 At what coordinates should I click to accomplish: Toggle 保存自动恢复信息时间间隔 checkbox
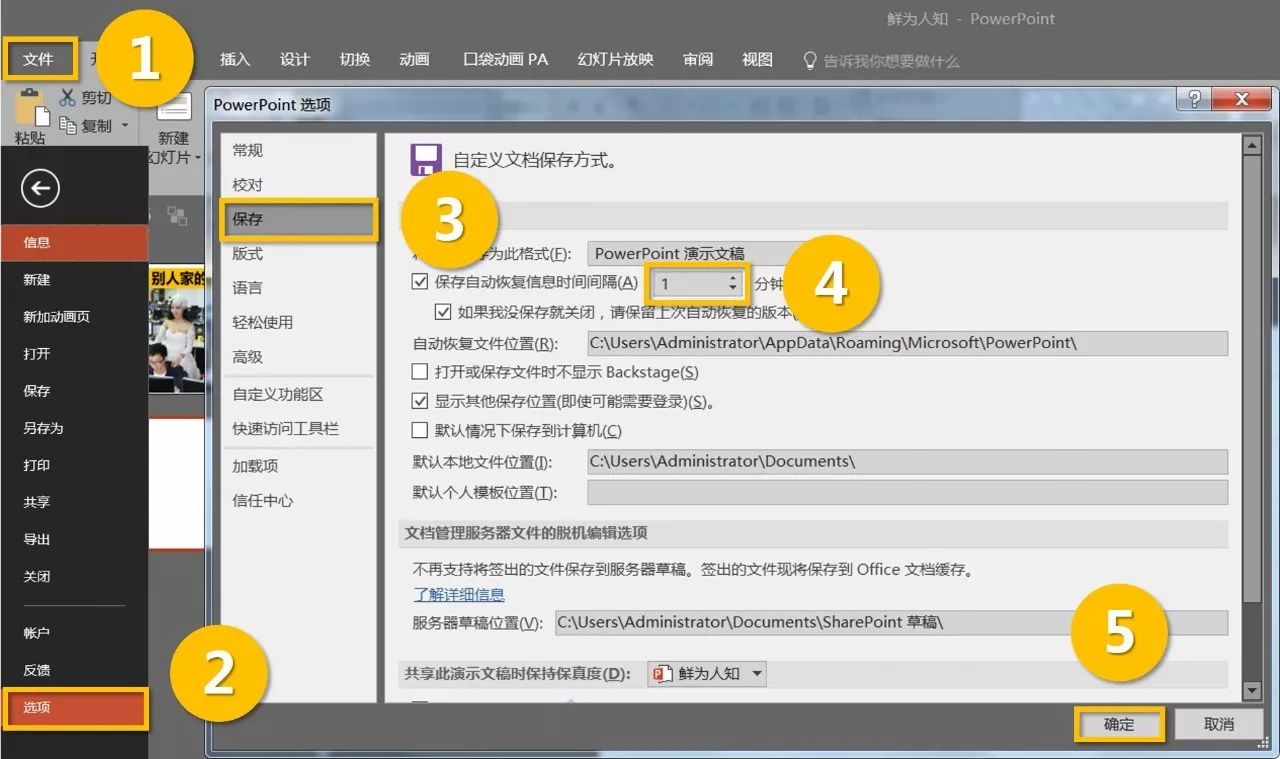pos(420,283)
